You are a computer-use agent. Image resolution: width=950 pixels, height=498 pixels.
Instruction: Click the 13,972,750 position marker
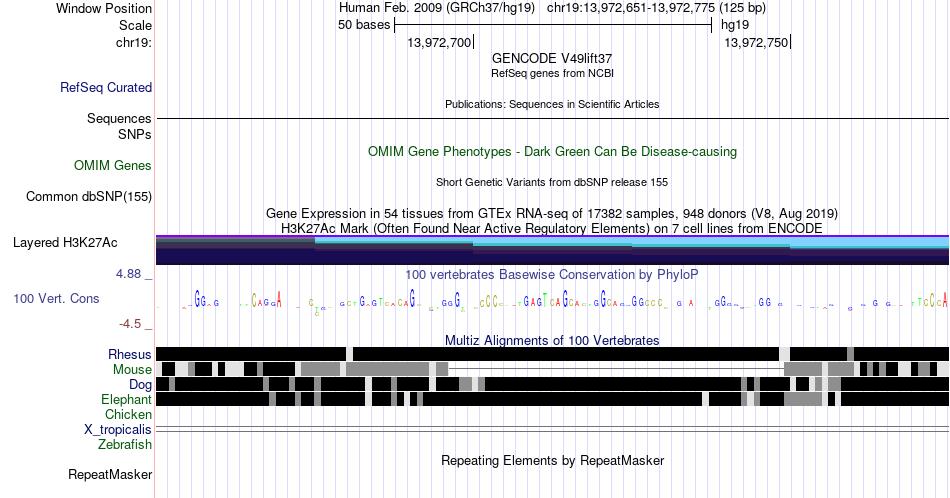tap(756, 43)
